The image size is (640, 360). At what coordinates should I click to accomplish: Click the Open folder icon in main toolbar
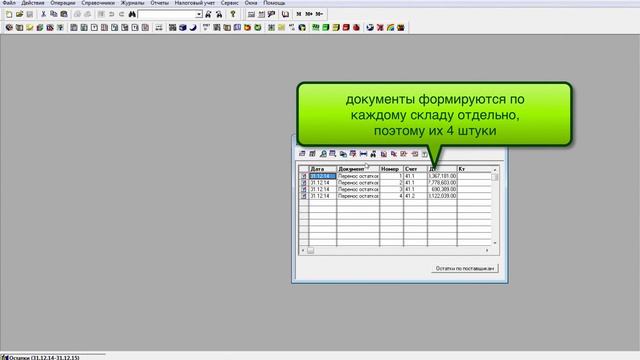tap(19, 14)
